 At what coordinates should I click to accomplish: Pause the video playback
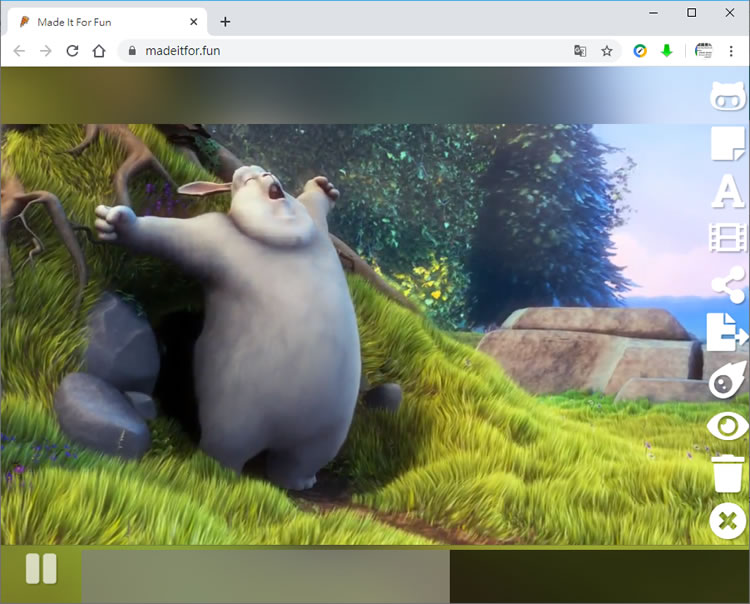coord(41,569)
